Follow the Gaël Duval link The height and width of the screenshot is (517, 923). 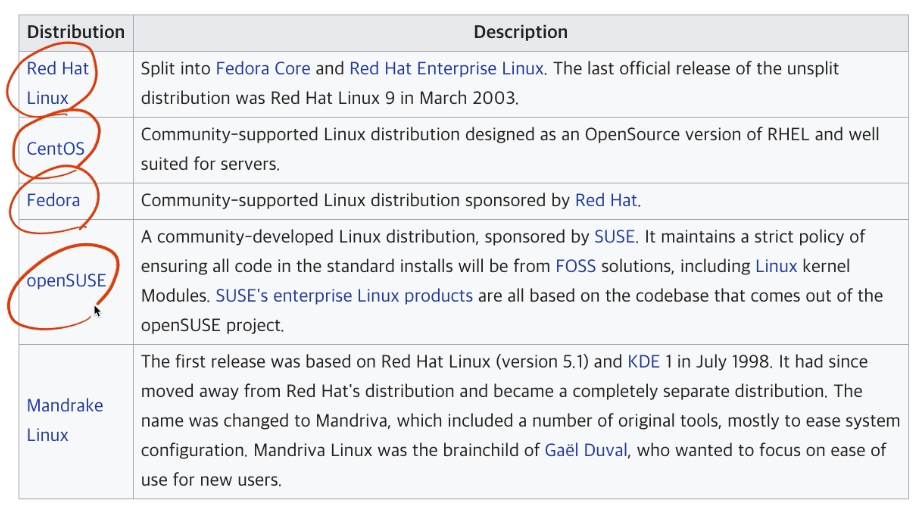(586, 450)
